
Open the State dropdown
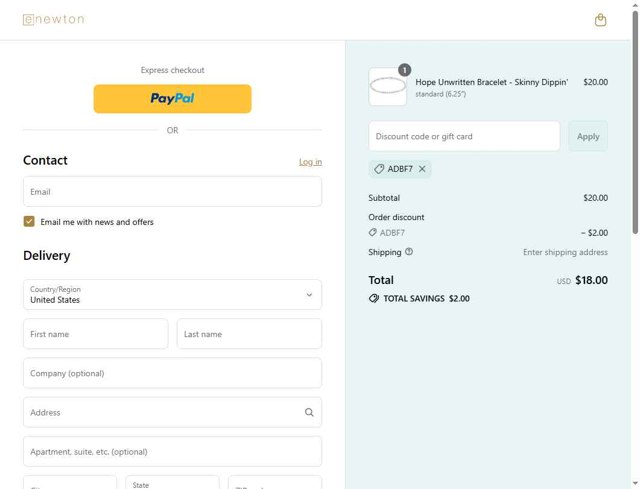[172, 482]
